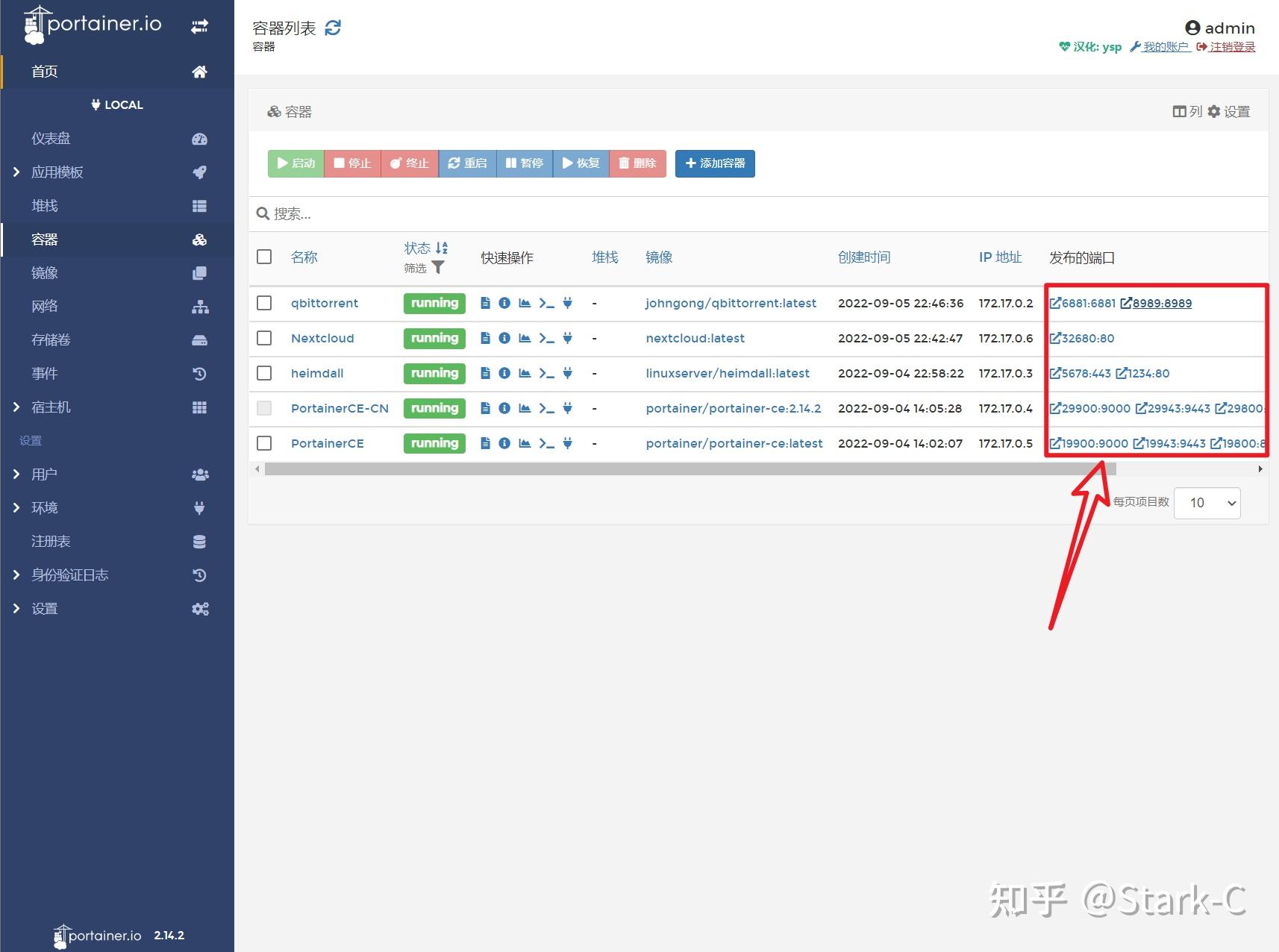Open console for the heimdall container

tap(545, 373)
